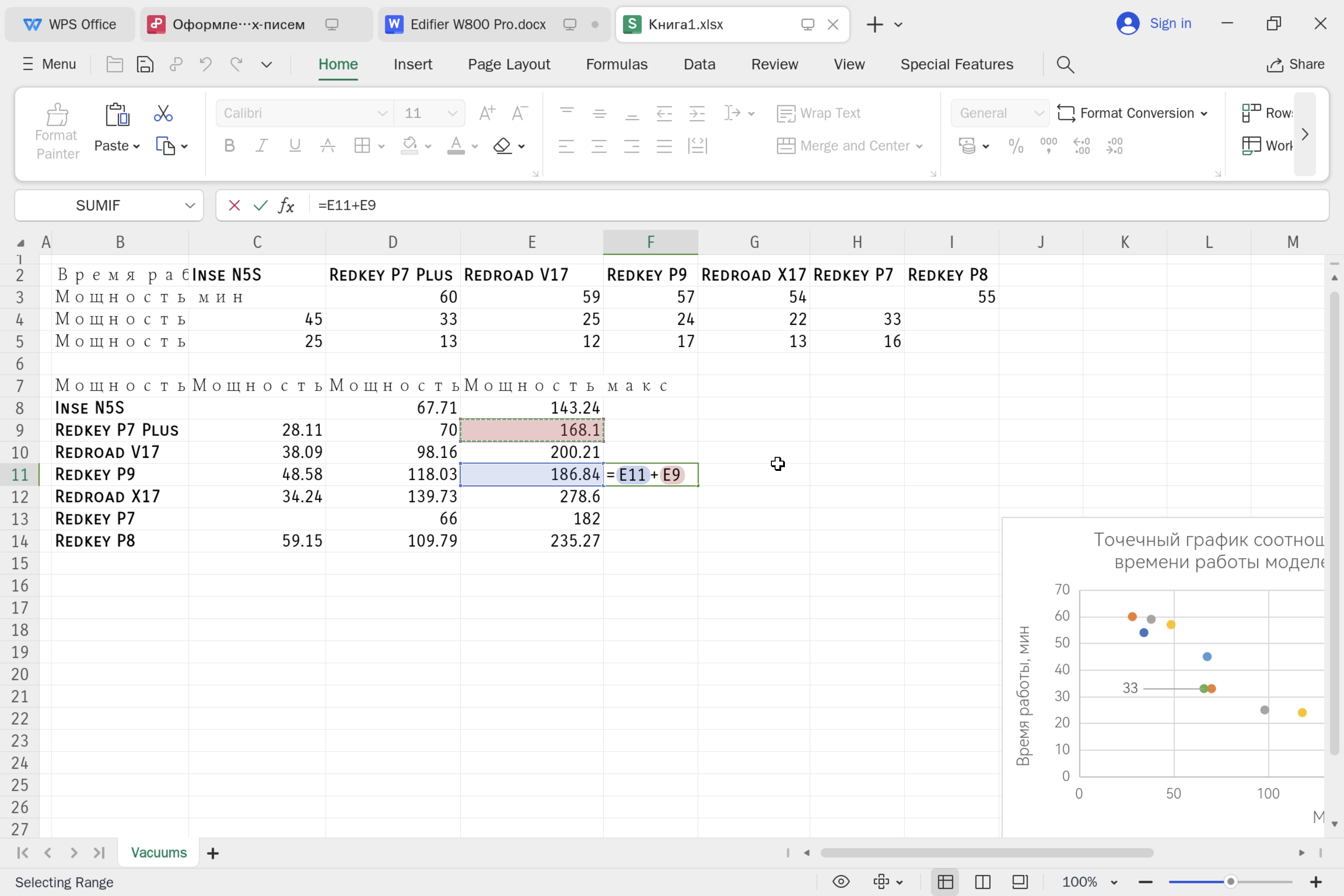1344x896 pixels.
Task: Click the Copy icon
Action: (x=165, y=146)
